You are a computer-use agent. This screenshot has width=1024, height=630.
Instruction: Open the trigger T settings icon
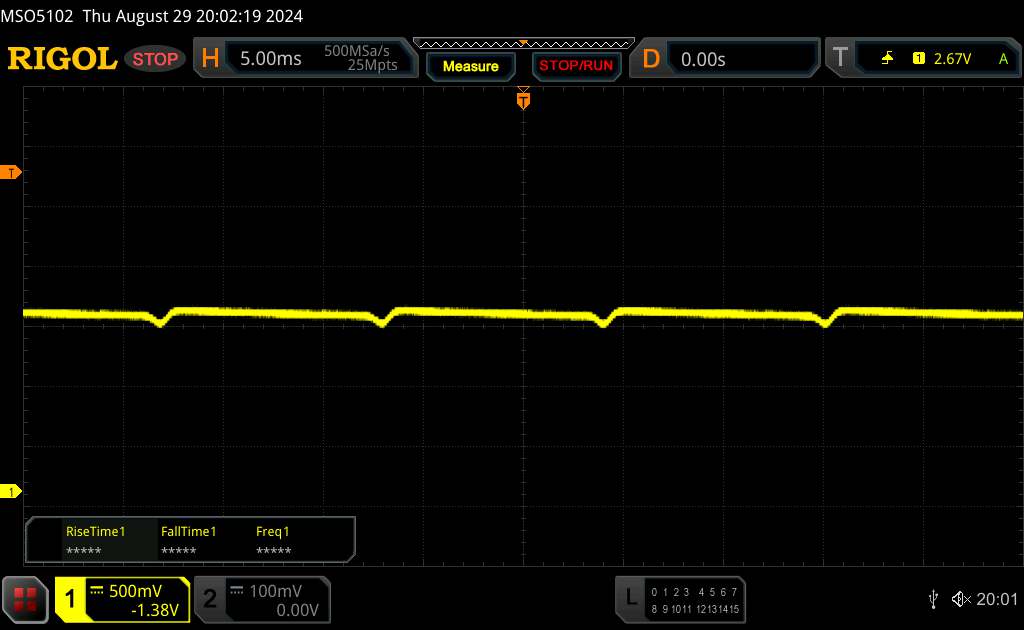[x=840, y=58]
